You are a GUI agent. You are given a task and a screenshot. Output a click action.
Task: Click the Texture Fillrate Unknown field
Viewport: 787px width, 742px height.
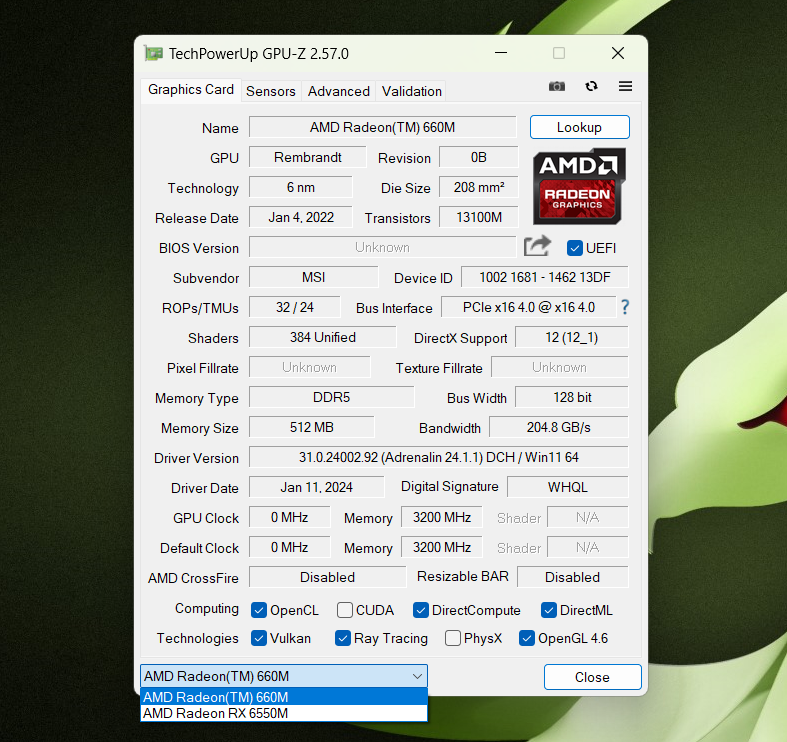(560, 367)
